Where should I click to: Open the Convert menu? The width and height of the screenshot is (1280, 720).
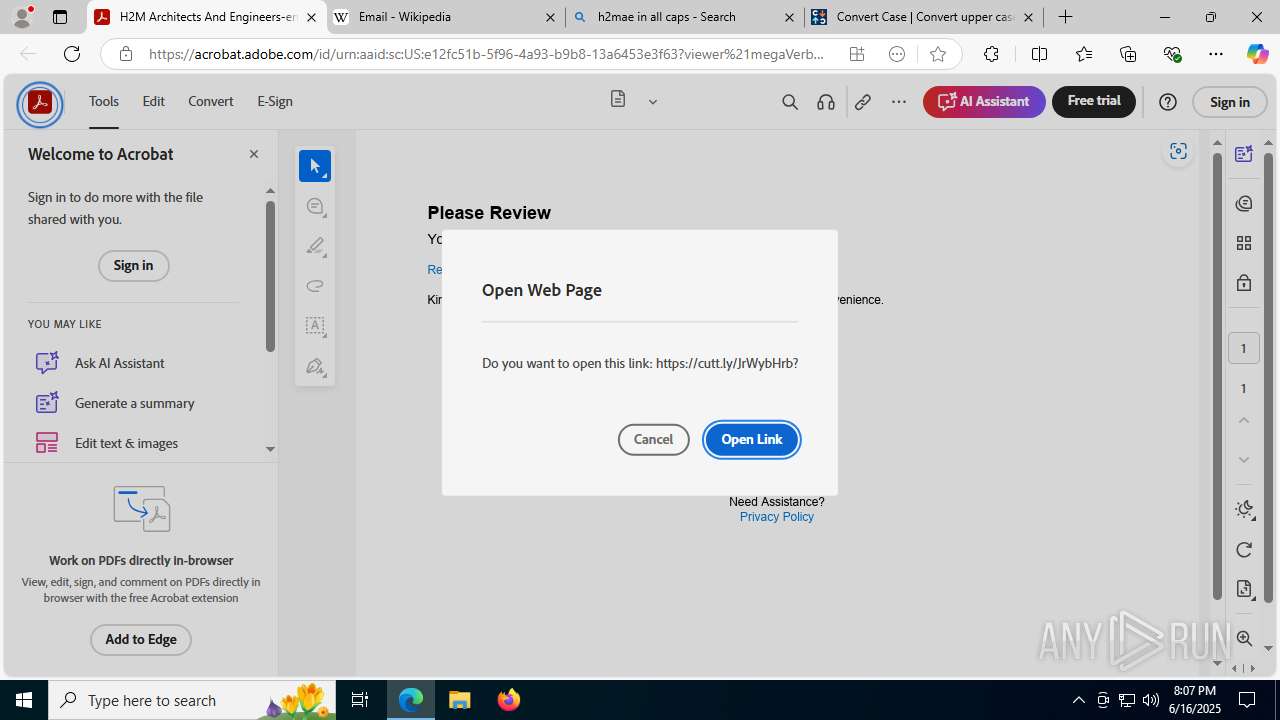coord(211,101)
